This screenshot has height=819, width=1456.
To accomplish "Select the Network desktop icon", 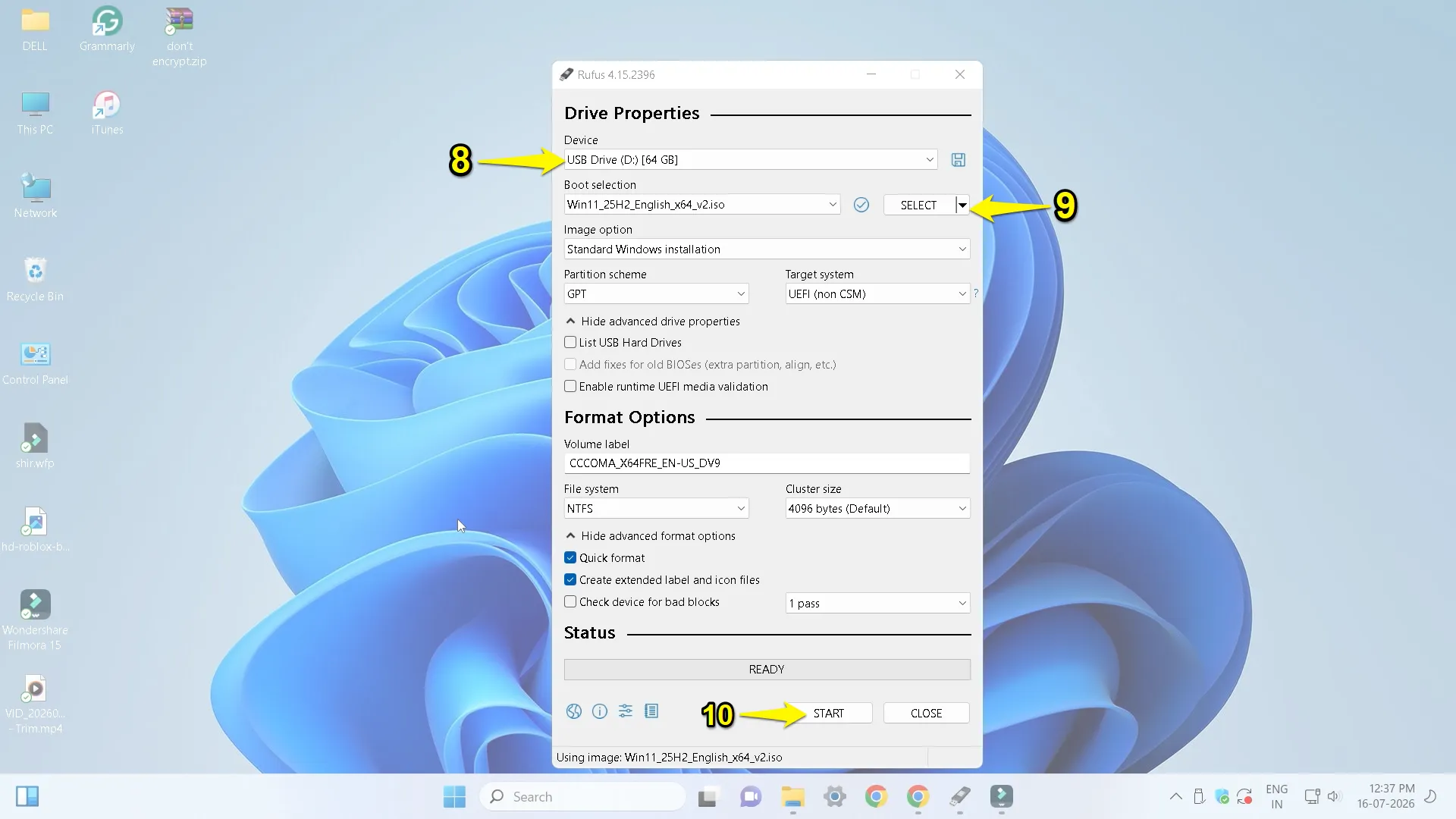I will click(x=35, y=197).
